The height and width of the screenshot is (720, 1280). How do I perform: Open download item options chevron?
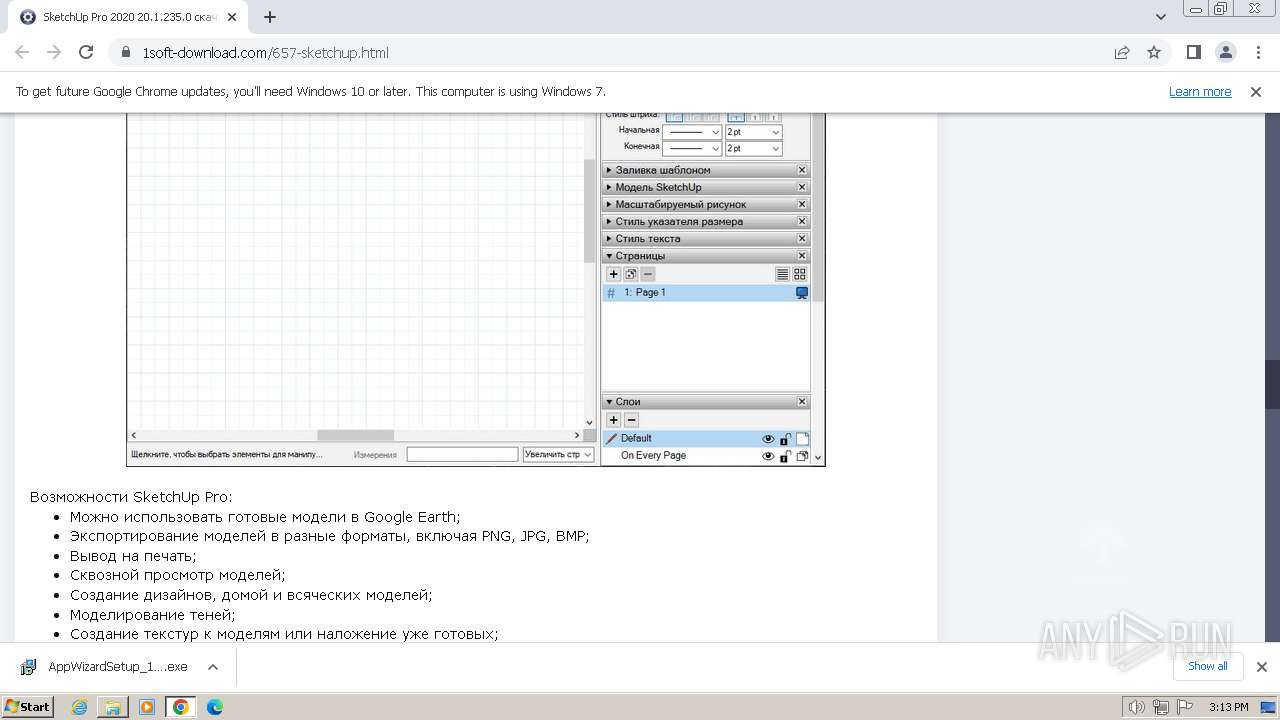(x=213, y=667)
